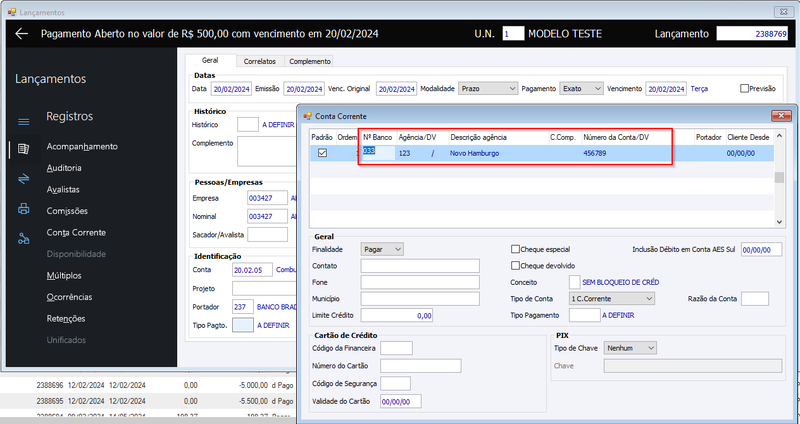The image size is (800, 424).
Task: Toggle the Padrão checkbox in account row
Action: pyautogui.click(x=322, y=153)
